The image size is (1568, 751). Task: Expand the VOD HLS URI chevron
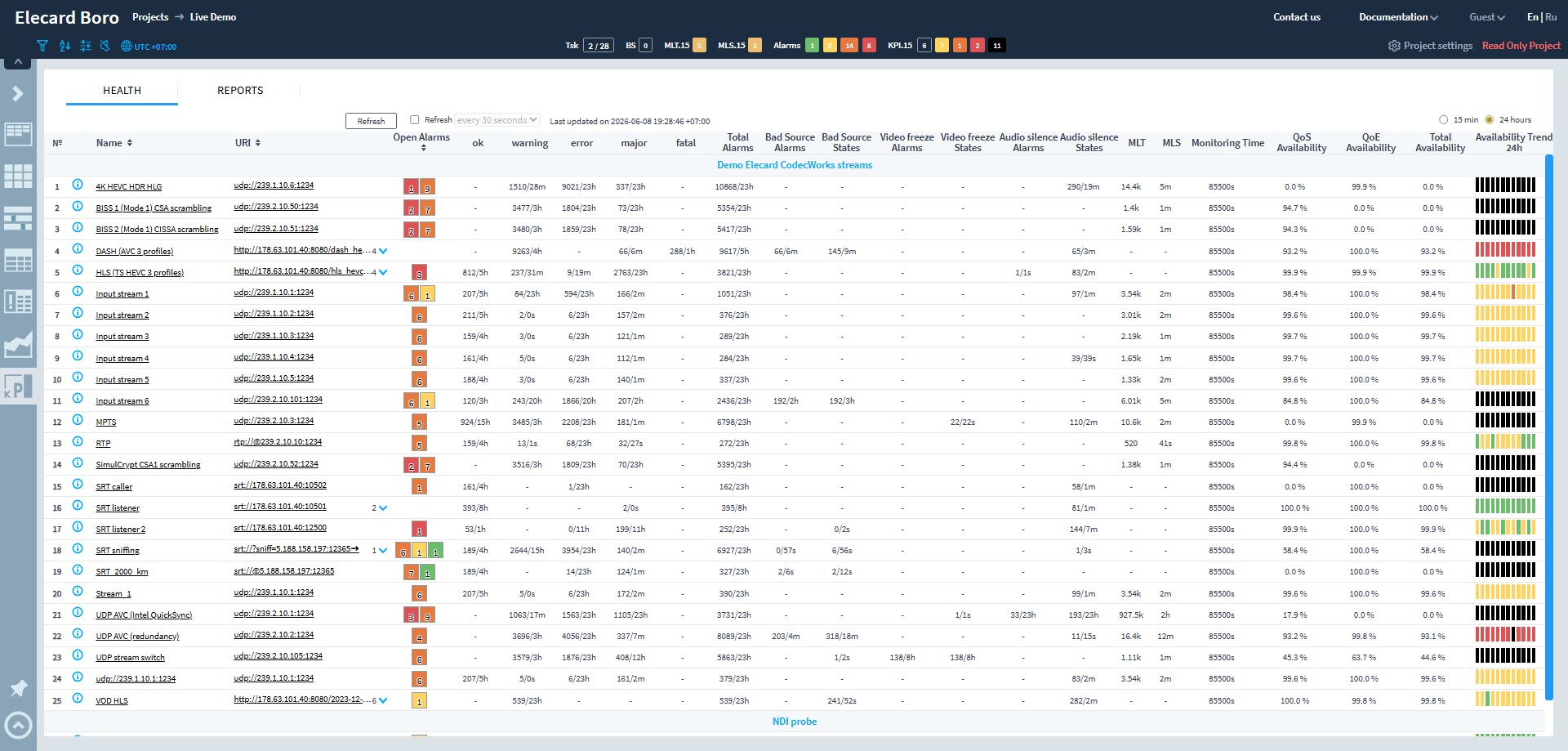point(383,700)
